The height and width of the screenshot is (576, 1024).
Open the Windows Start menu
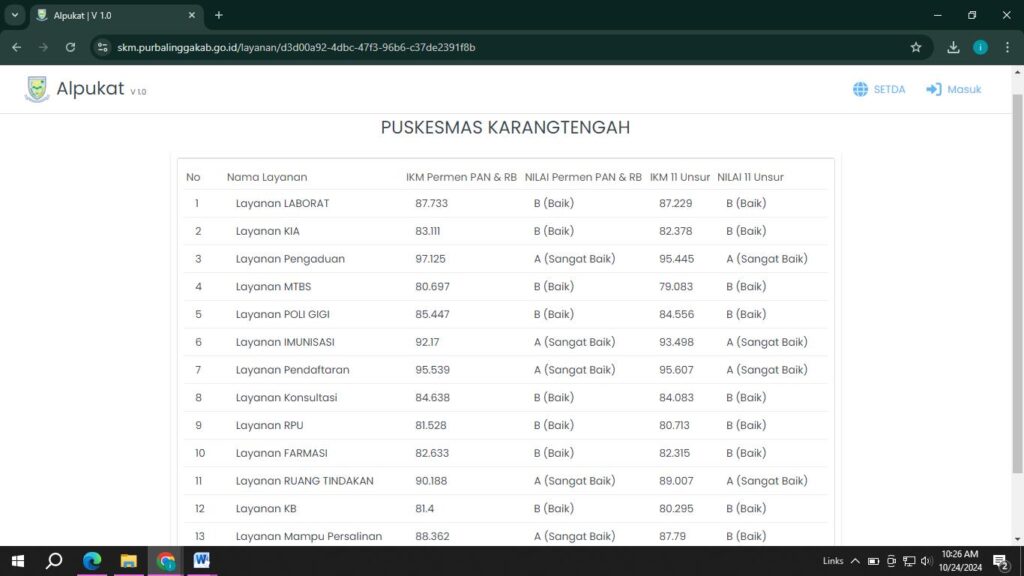[x=18, y=561]
